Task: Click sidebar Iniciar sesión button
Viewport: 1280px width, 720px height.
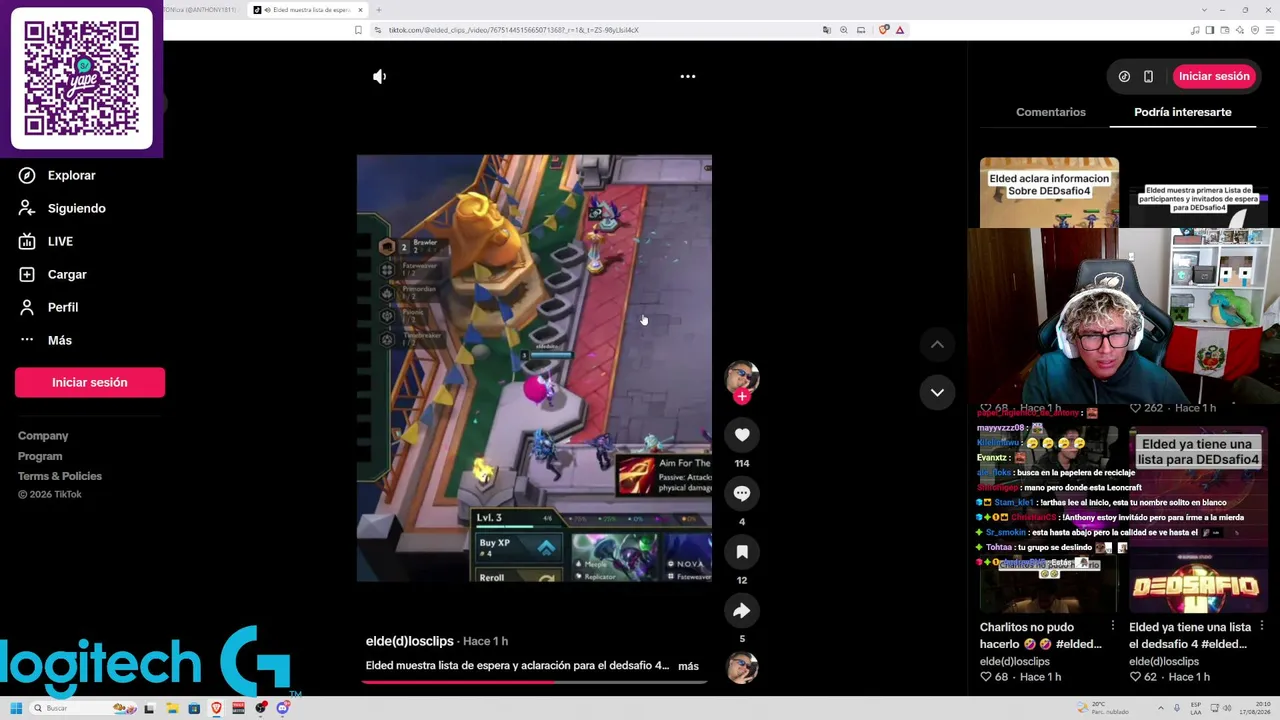Action: (90, 382)
